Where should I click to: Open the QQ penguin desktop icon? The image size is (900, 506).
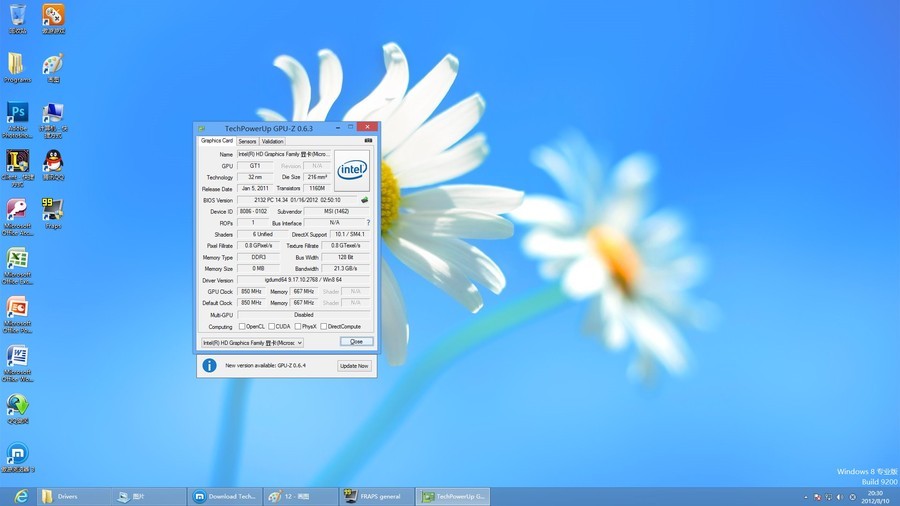coord(52,161)
